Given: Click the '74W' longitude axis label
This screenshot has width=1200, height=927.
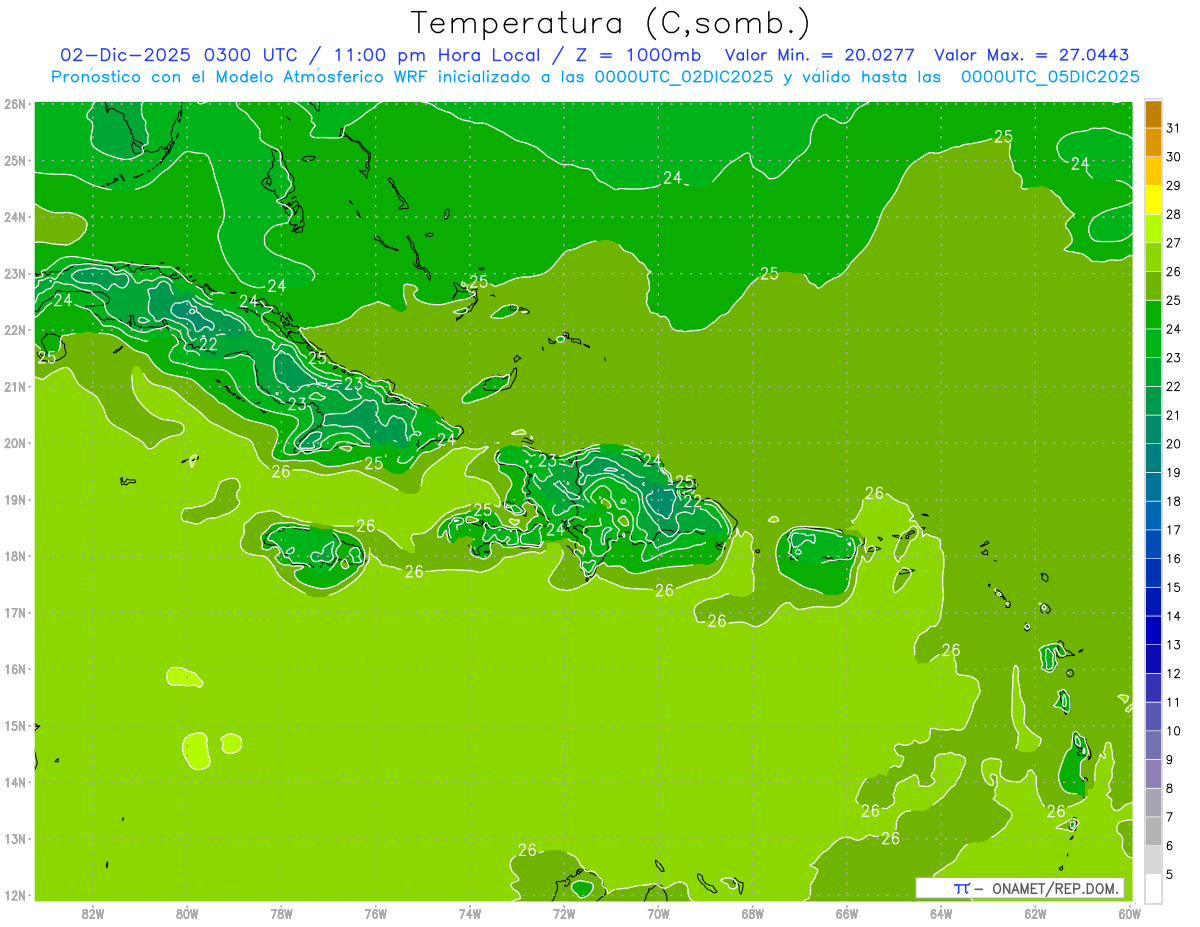Looking at the screenshot, I should pyautogui.click(x=470, y=914).
